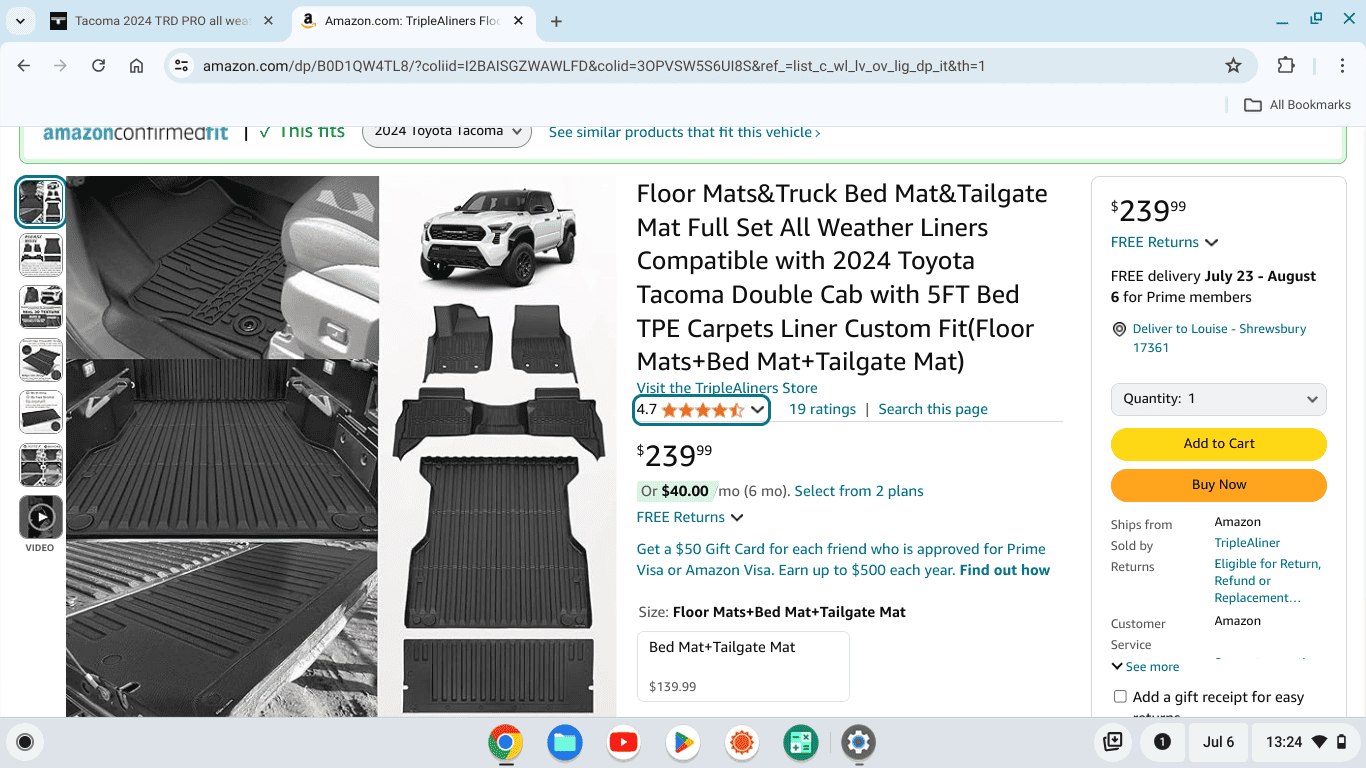The image size is (1366, 768).
Task: Click the browser forward arrow
Action: pyautogui.click(x=61, y=66)
